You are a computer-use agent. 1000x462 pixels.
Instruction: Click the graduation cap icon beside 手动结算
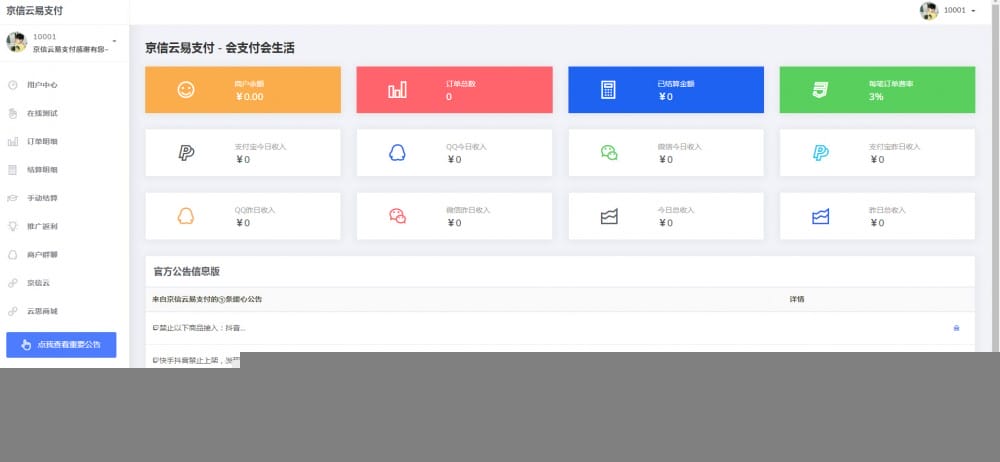13,198
